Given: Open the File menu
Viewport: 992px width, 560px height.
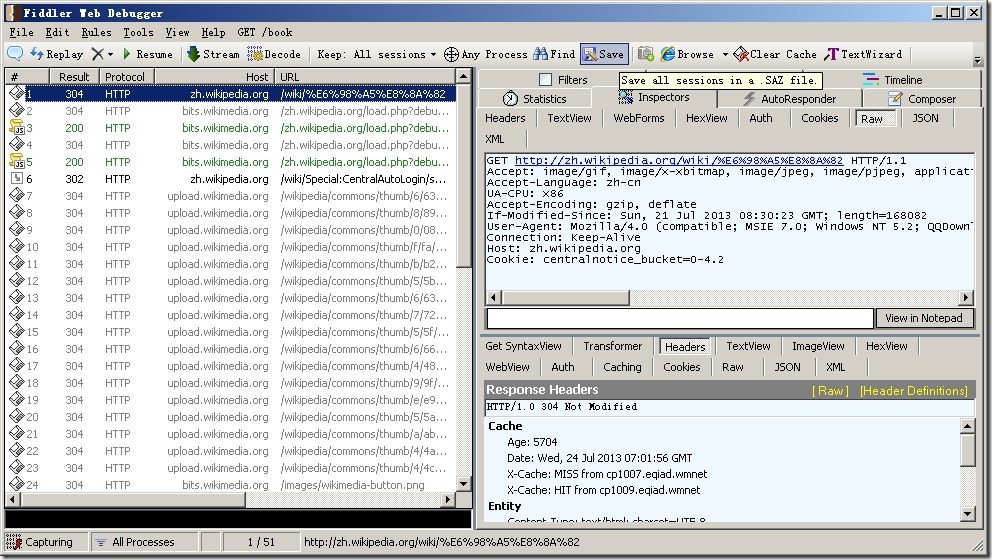Looking at the screenshot, I should (21, 32).
